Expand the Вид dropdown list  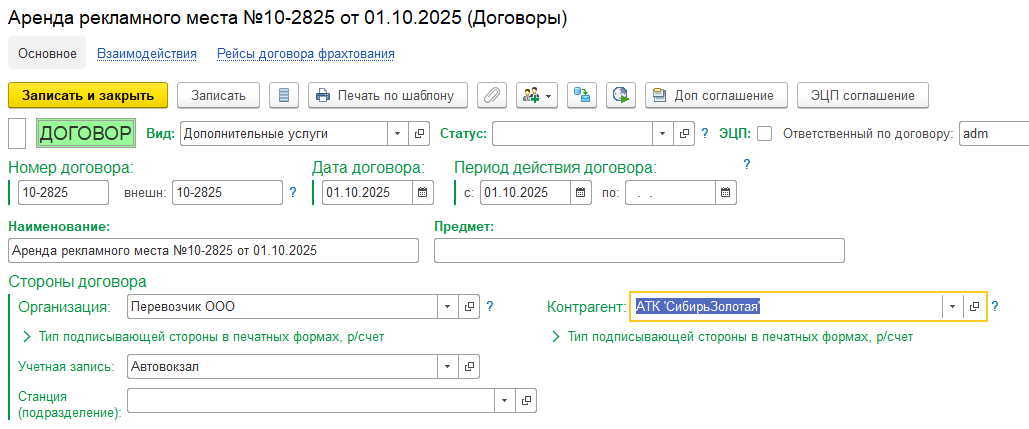(396, 133)
